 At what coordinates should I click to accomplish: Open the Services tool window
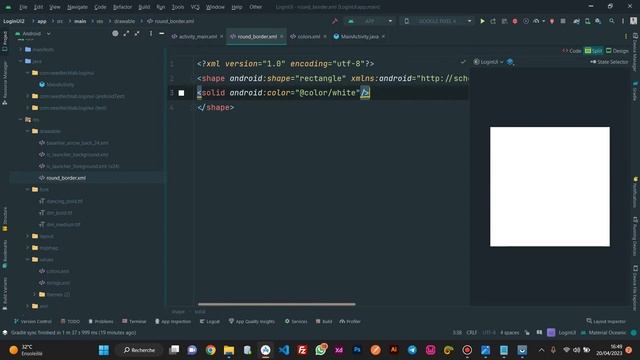(x=296, y=322)
